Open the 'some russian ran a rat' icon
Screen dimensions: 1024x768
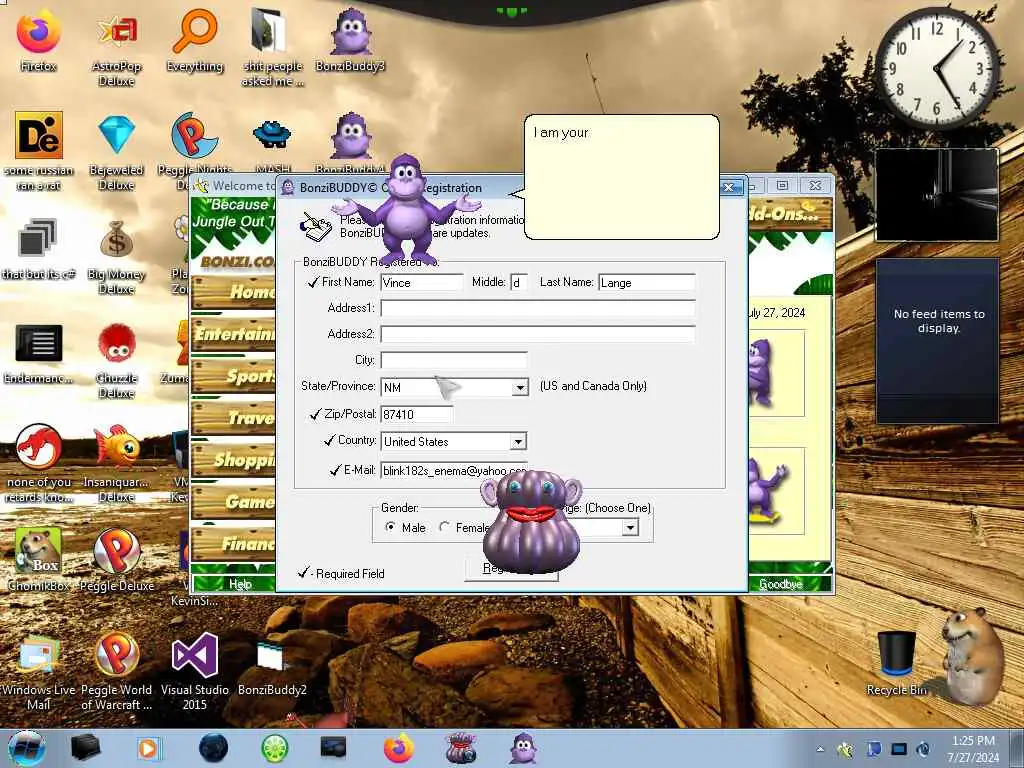click(x=38, y=152)
